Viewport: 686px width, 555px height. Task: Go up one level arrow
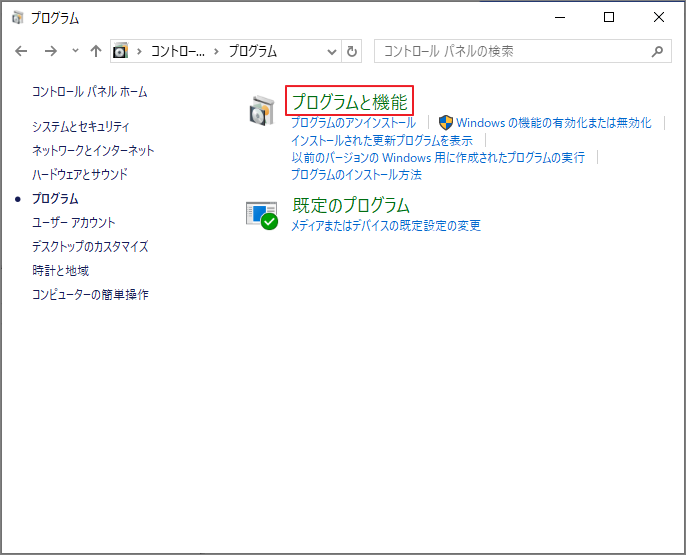click(x=96, y=51)
